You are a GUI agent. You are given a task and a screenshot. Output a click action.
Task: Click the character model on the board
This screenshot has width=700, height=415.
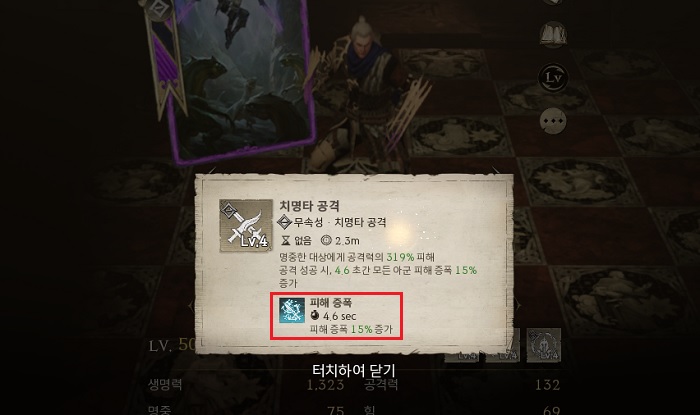(366, 94)
